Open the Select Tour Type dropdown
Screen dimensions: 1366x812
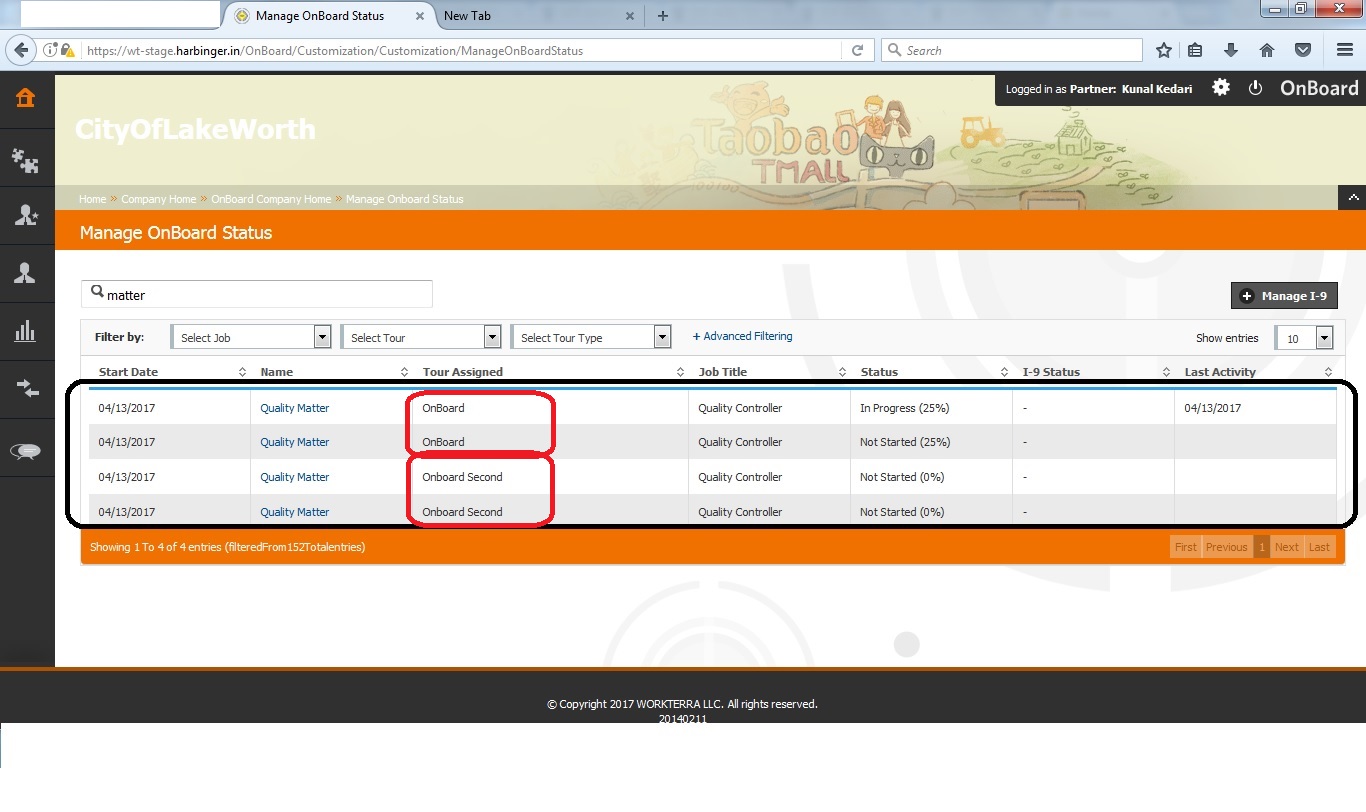591,337
